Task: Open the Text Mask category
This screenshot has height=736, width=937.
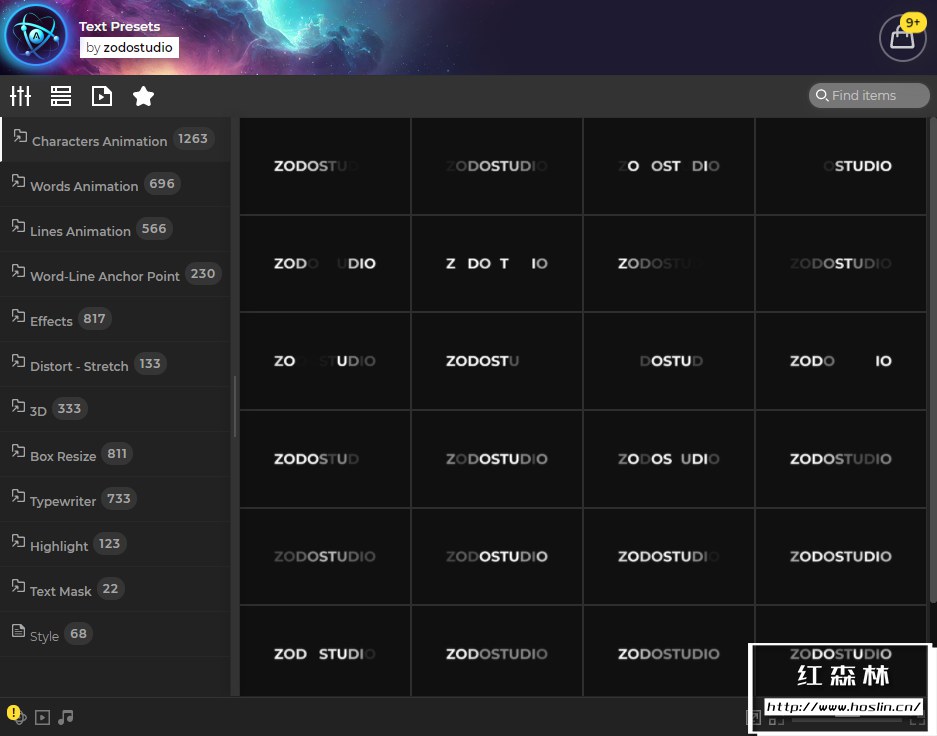Action: point(115,590)
